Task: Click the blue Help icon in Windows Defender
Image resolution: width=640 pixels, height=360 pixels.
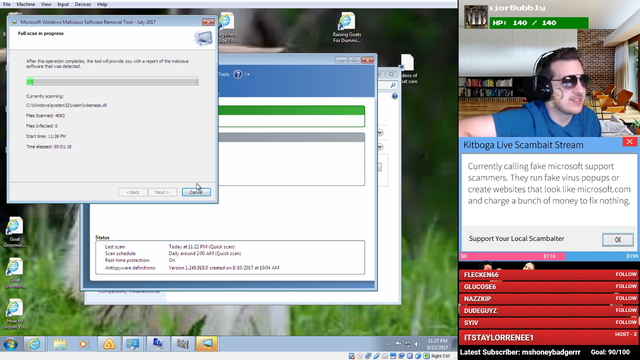Action: coord(238,74)
